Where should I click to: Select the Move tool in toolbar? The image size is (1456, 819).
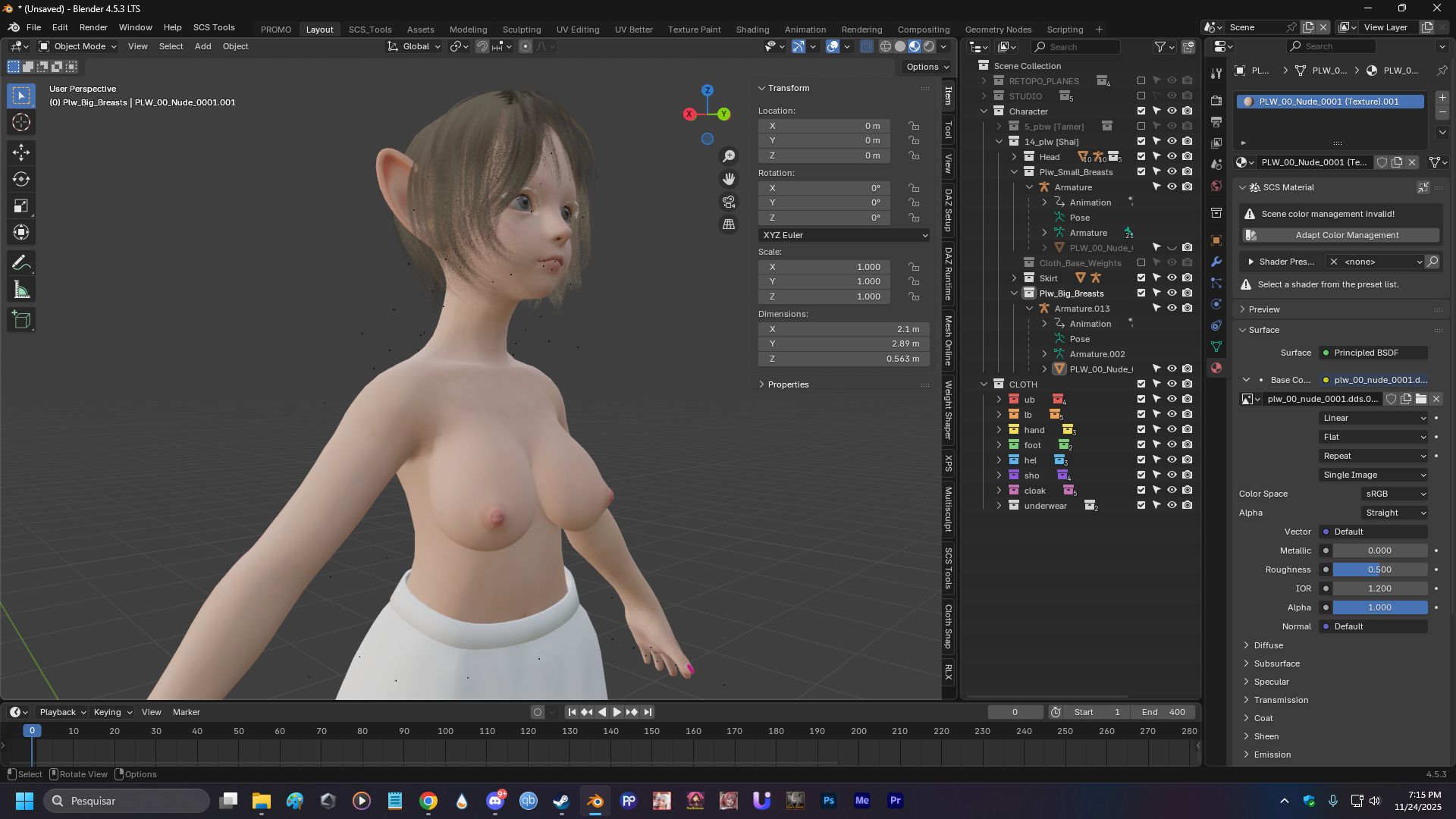[21, 152]
